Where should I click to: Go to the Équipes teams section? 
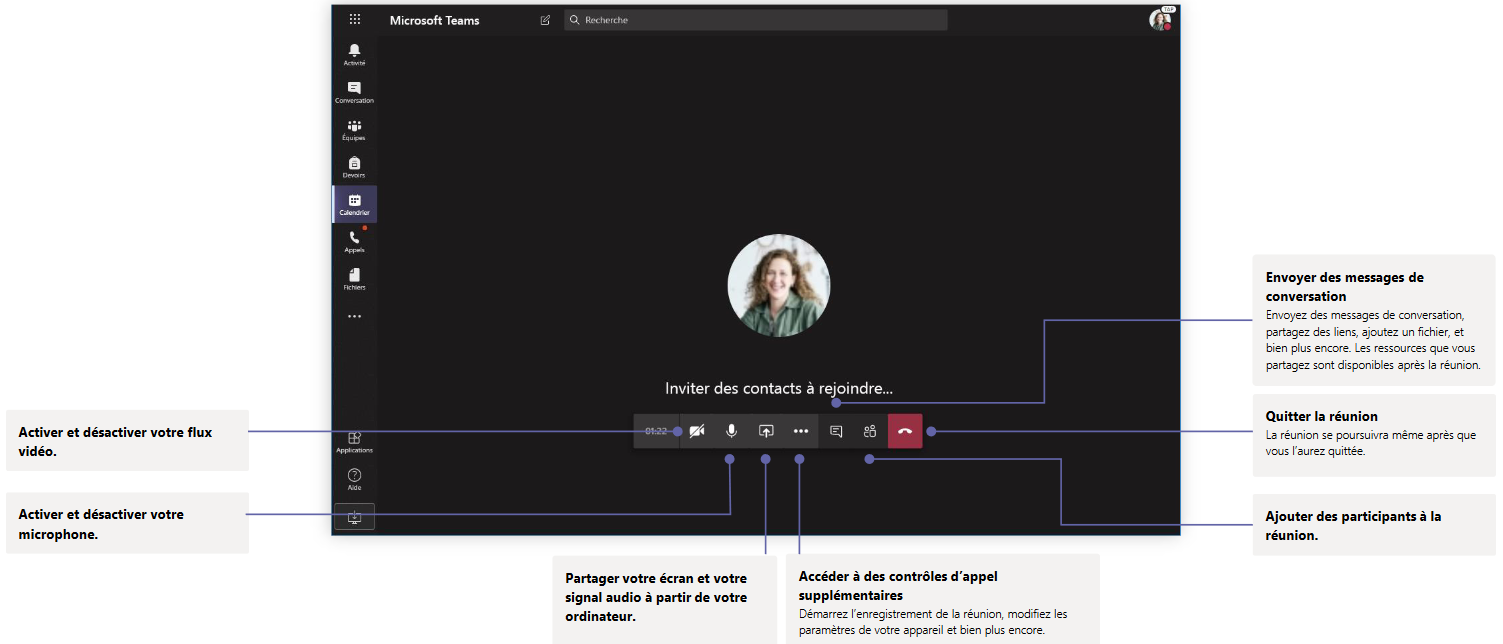[354, 129]
